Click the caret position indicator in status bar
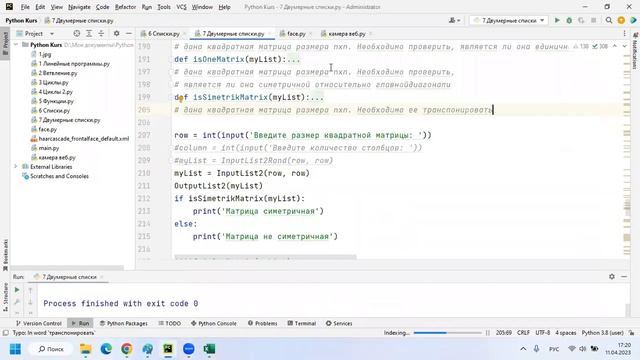 [504, 333]
